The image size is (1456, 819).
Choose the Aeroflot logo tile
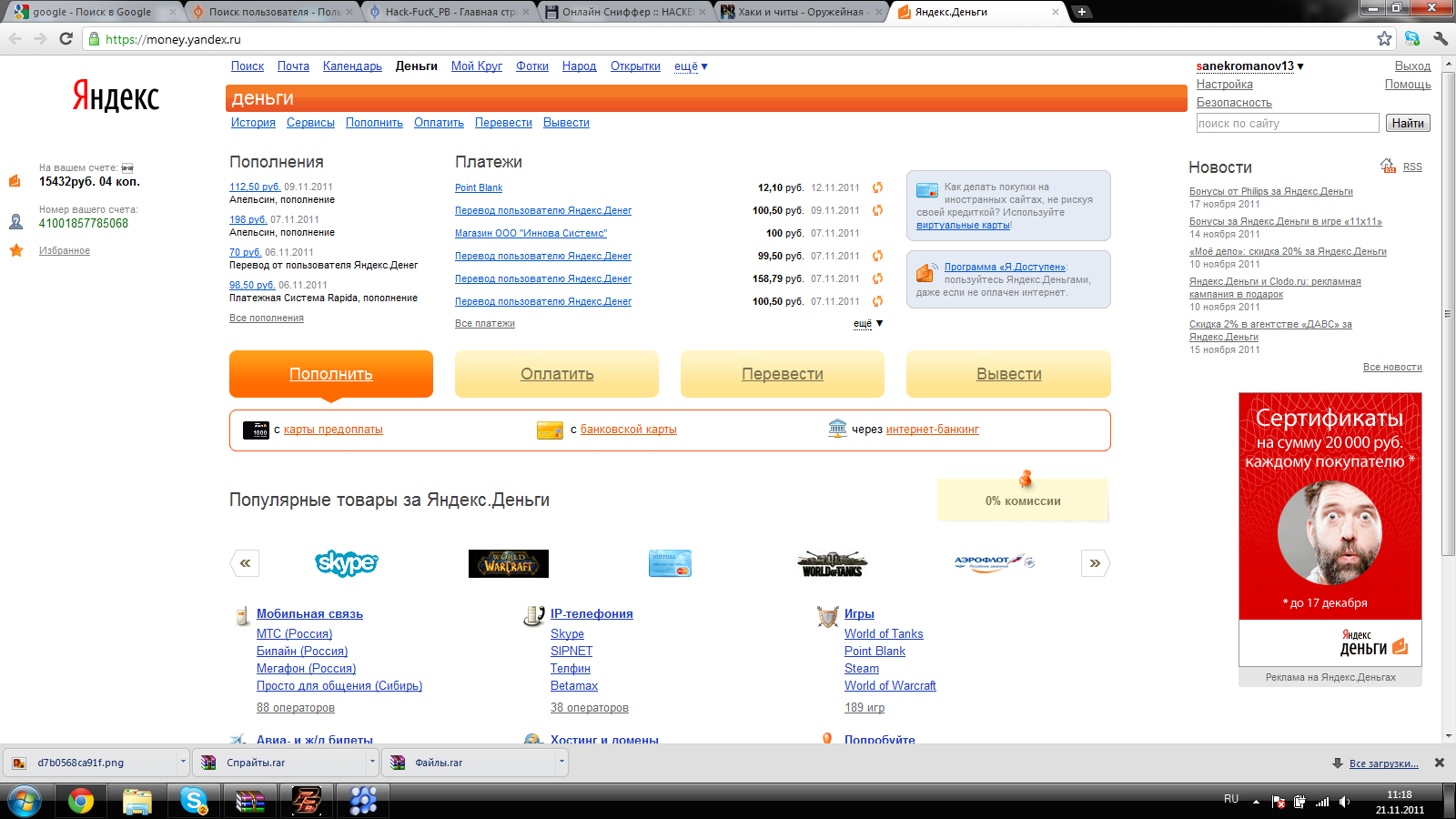(994, 562)
